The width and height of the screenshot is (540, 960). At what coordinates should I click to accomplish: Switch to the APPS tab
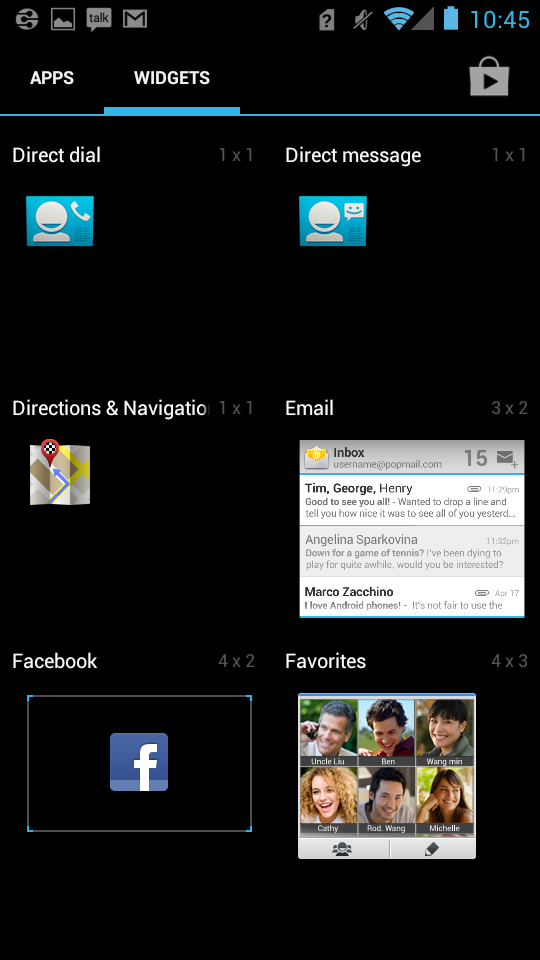click(52, 78)
